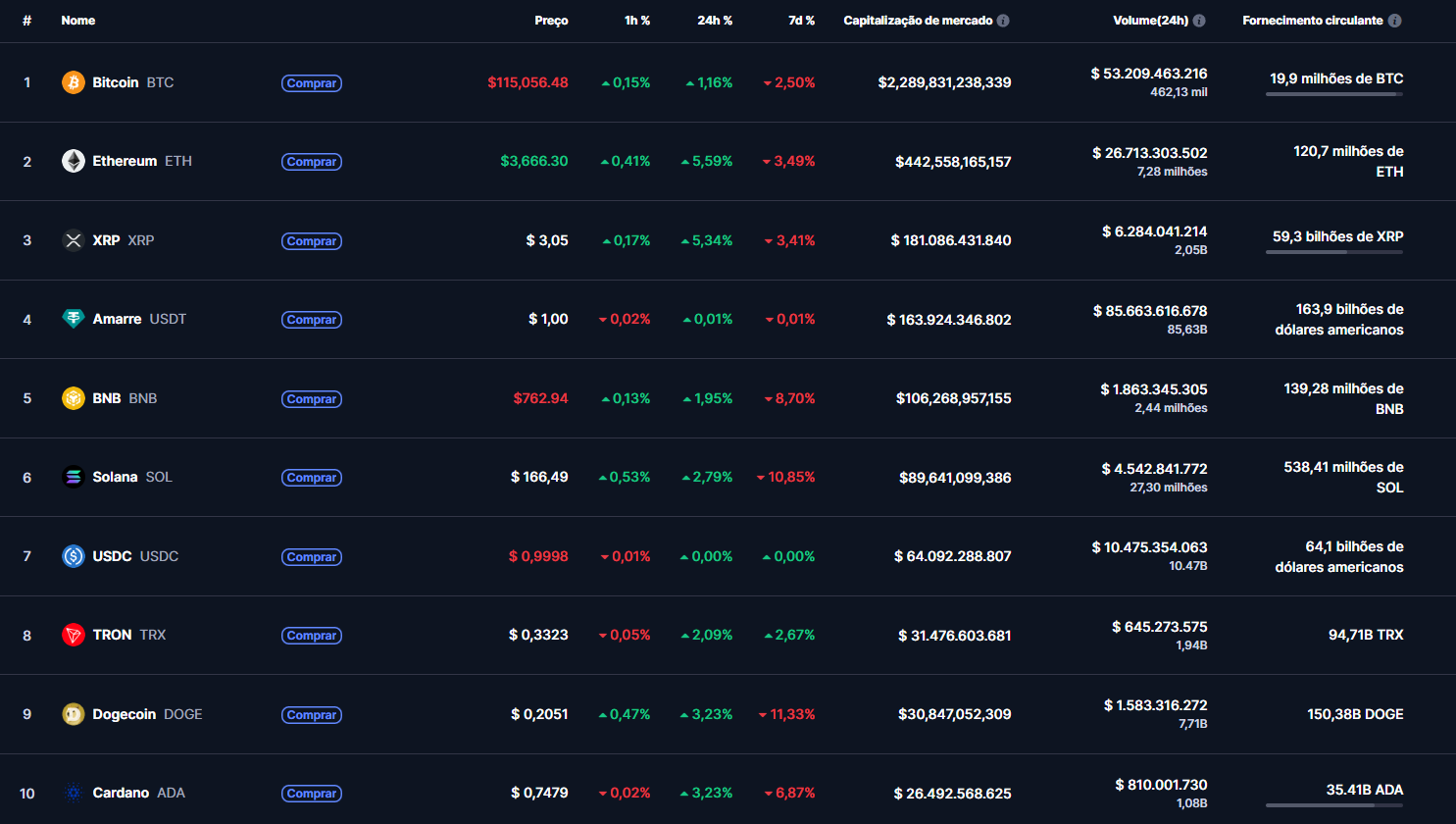The width and height of the screenshot is (1456, 824).
Task: Click the BNB yellow logo icon
Action: coord(74,398)
